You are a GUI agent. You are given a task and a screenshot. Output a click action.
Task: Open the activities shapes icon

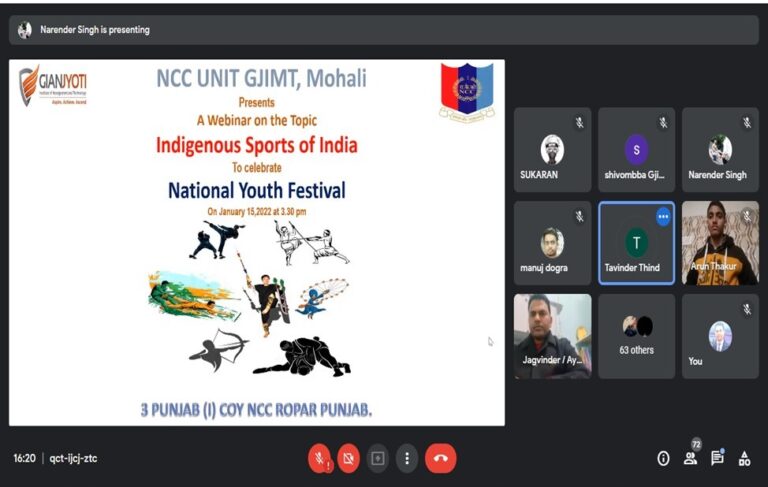(x=744, y=459)
